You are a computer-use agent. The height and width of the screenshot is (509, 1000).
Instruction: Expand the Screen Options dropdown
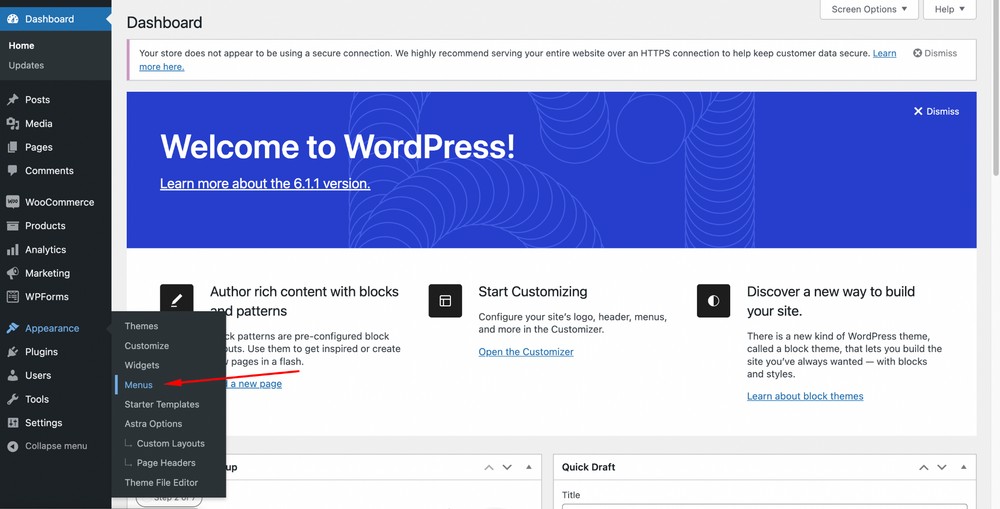[x=869, y=9]
